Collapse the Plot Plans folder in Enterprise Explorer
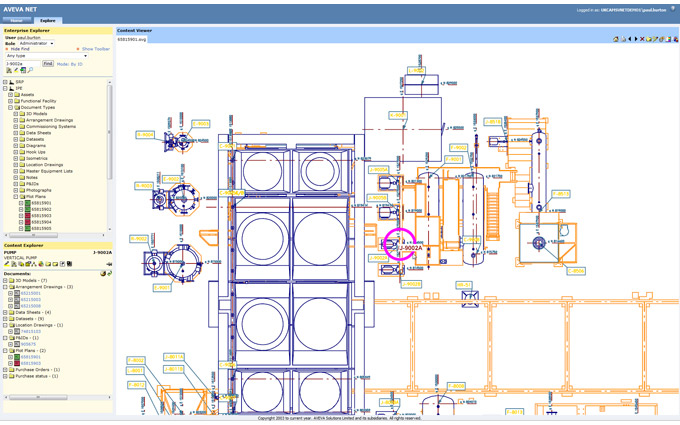 (16, 196)
